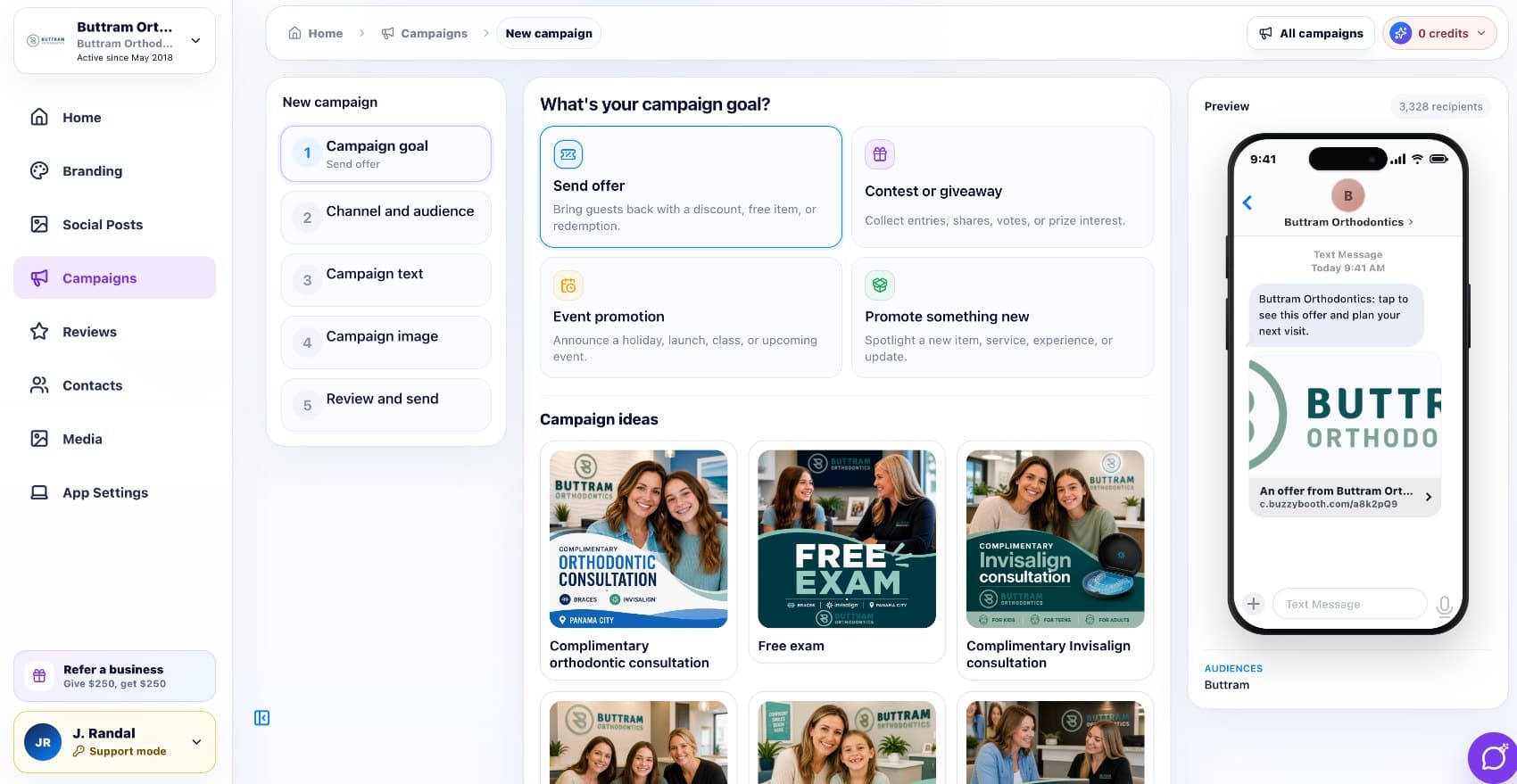The image size is (1517, 784).
Task: Click the Contacts people icon
Action: tap(39, 384)
